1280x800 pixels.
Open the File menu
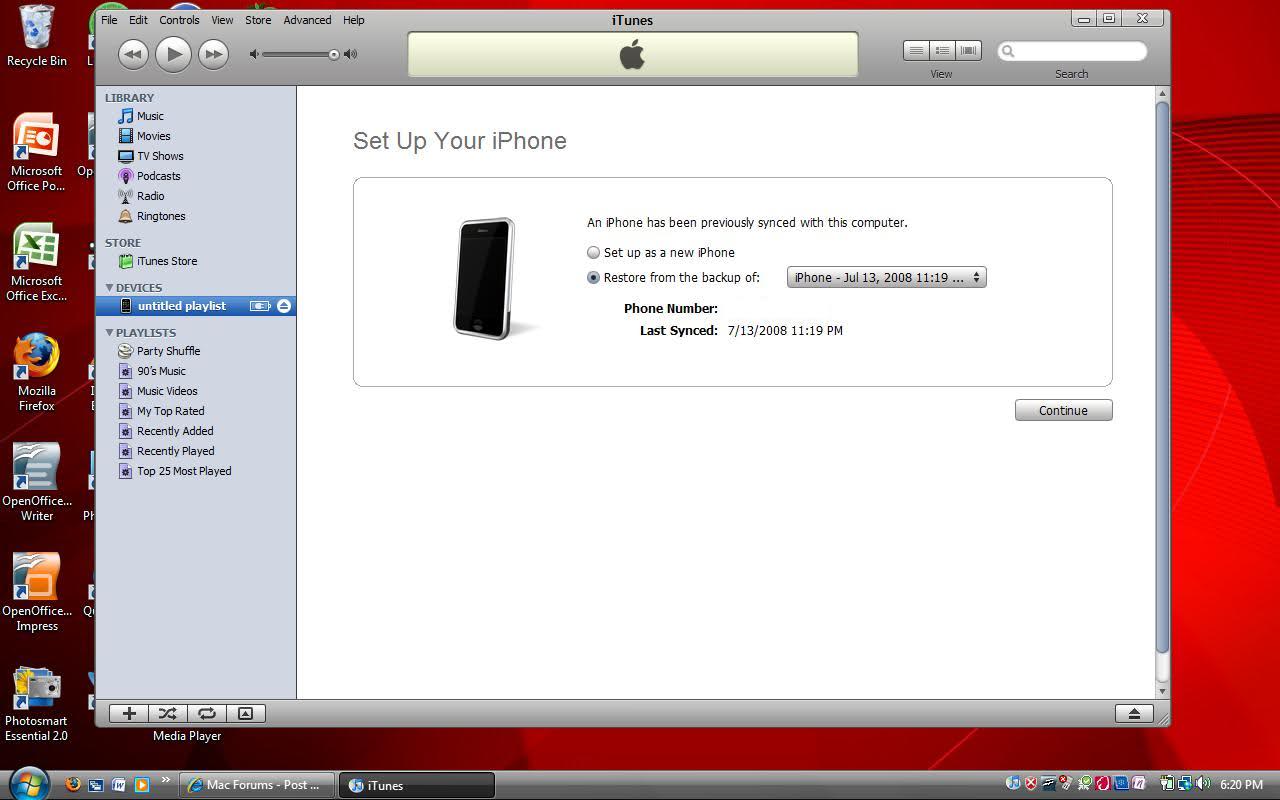pos(109,20)
